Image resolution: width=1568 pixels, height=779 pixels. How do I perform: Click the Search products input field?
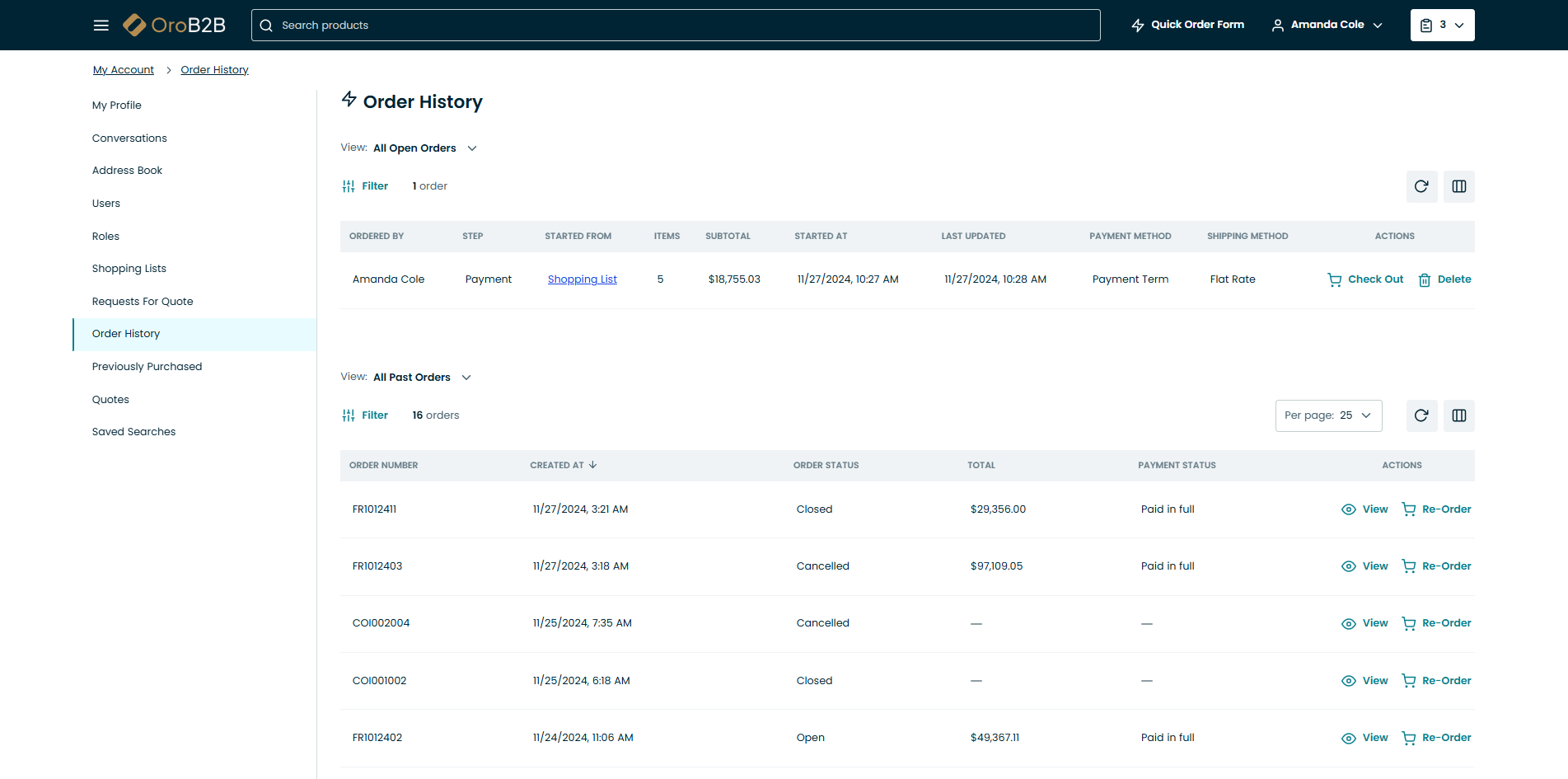click(676, 26)
